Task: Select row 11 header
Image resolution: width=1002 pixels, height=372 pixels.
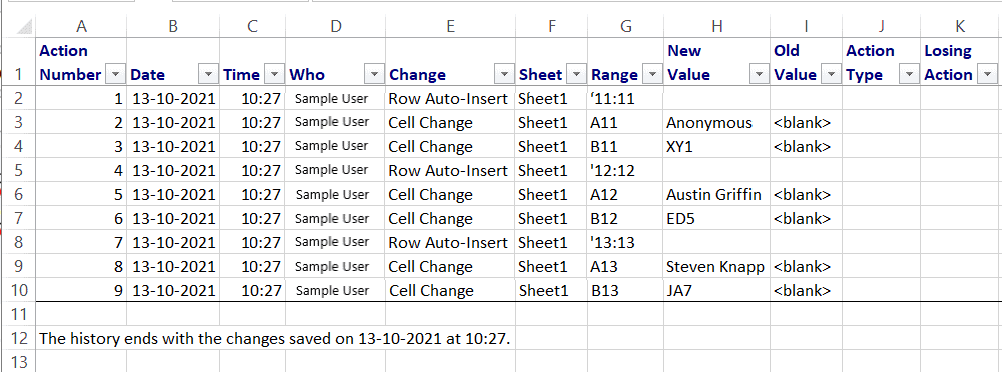Action: point(19,314)
